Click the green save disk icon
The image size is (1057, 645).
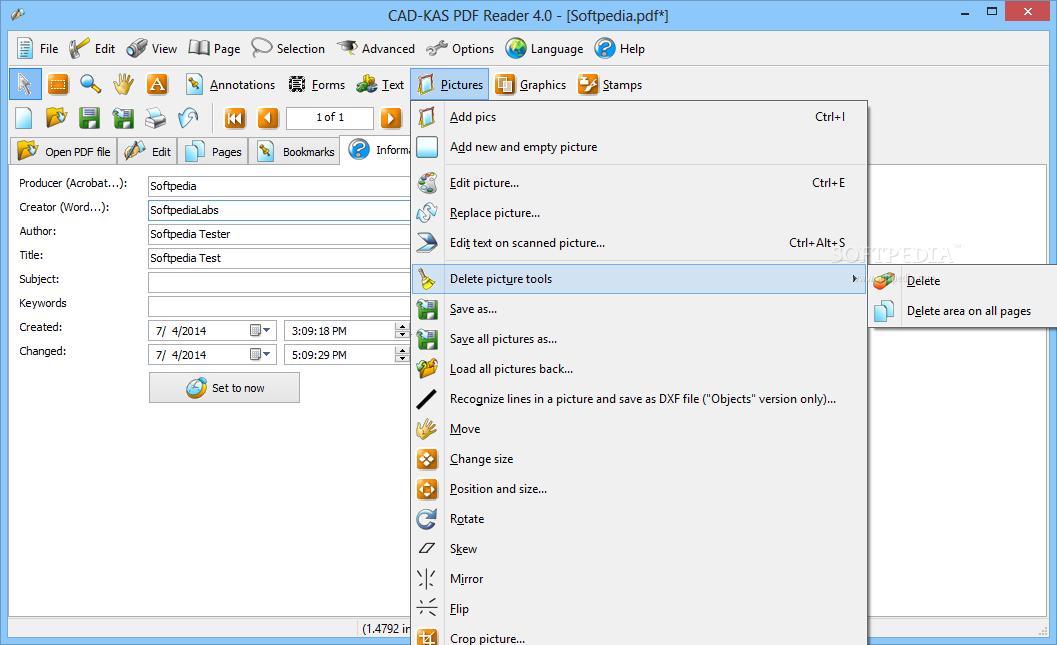tap(89, 118)
